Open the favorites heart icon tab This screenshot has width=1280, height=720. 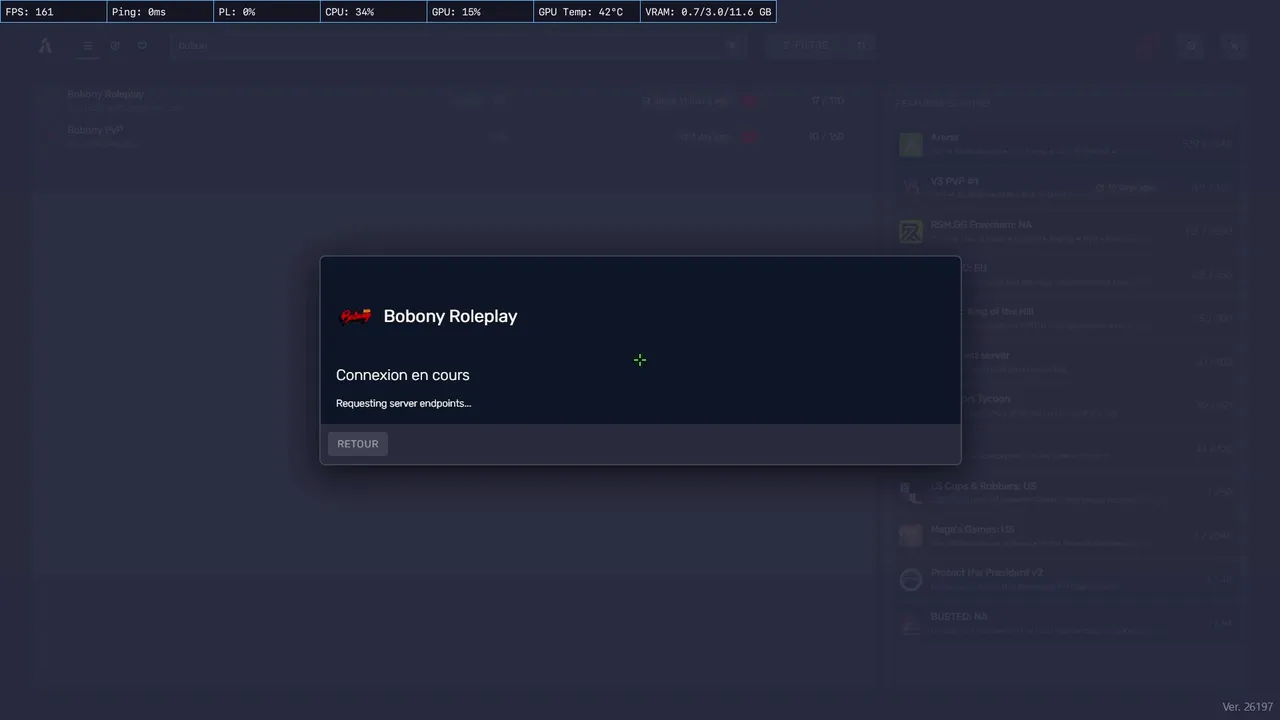(142, 45)
